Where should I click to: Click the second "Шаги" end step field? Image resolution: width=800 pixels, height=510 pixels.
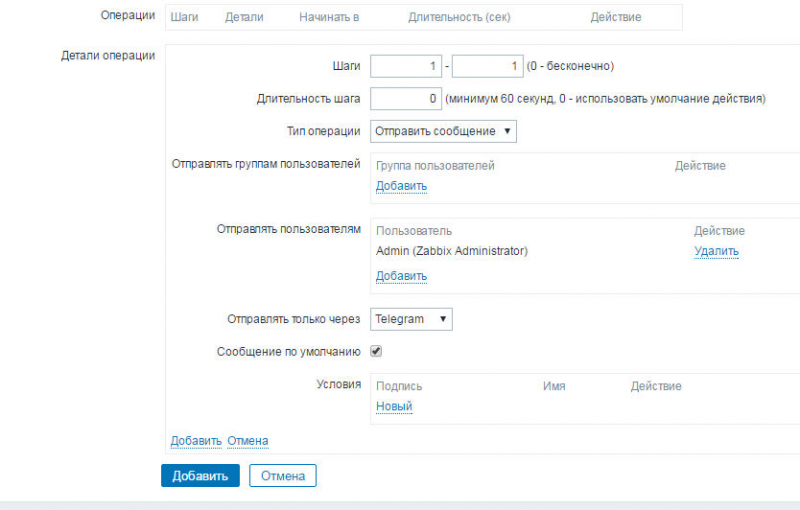tap(488, 66)
